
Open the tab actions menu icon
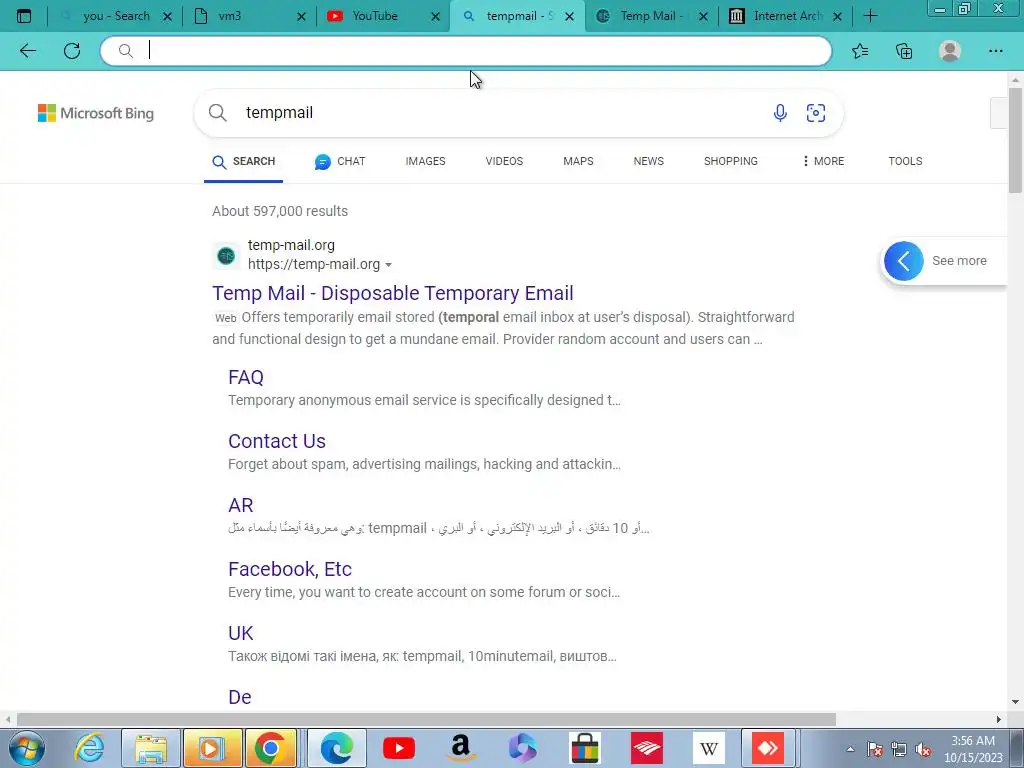[x=24, y=16]
